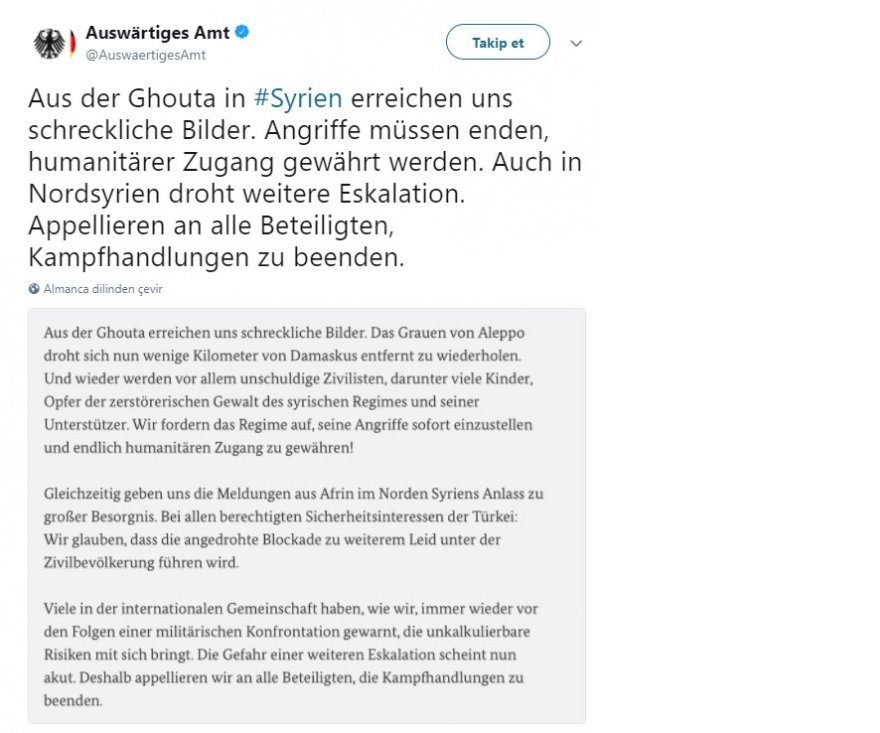
Task: Click the globe translate icon
Action: [x=35, y=289]
